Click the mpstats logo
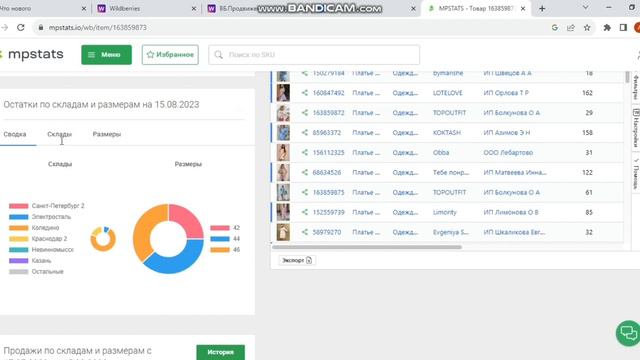This screenshot has width=640, height=360. 32,54
